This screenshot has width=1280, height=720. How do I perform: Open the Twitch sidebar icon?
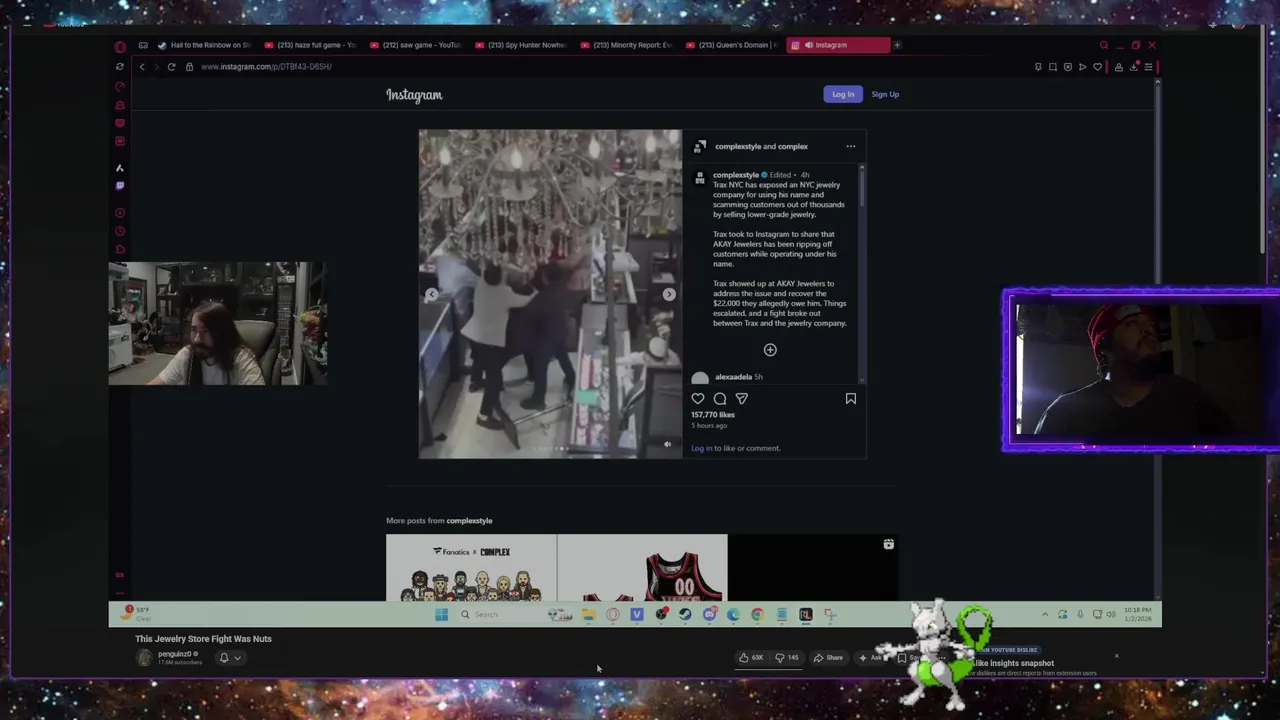click(120, 185)
